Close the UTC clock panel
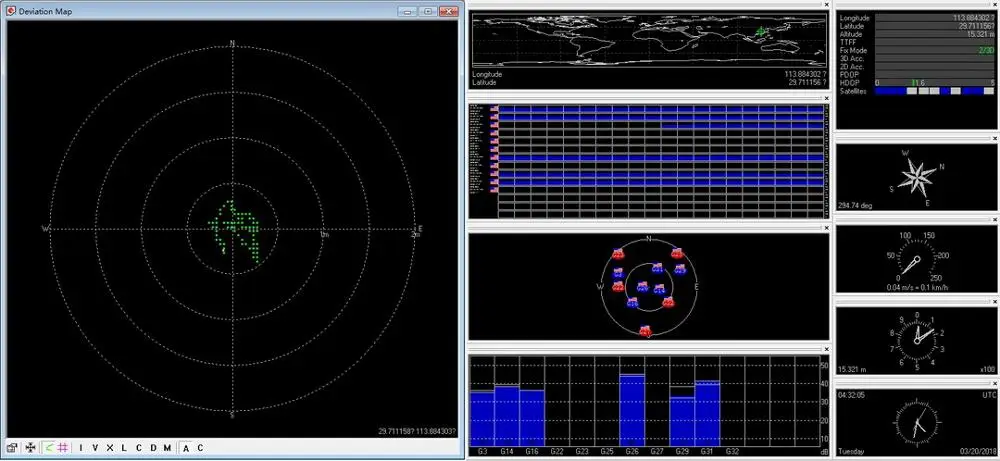 [x=996, y=383]
